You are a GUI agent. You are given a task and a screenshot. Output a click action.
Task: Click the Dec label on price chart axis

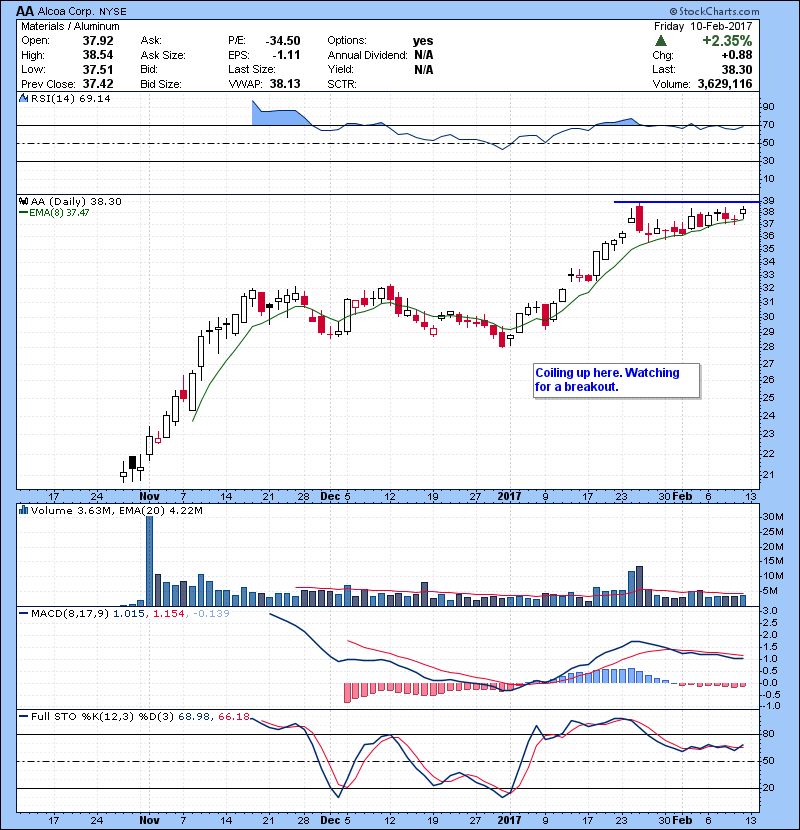330,497
